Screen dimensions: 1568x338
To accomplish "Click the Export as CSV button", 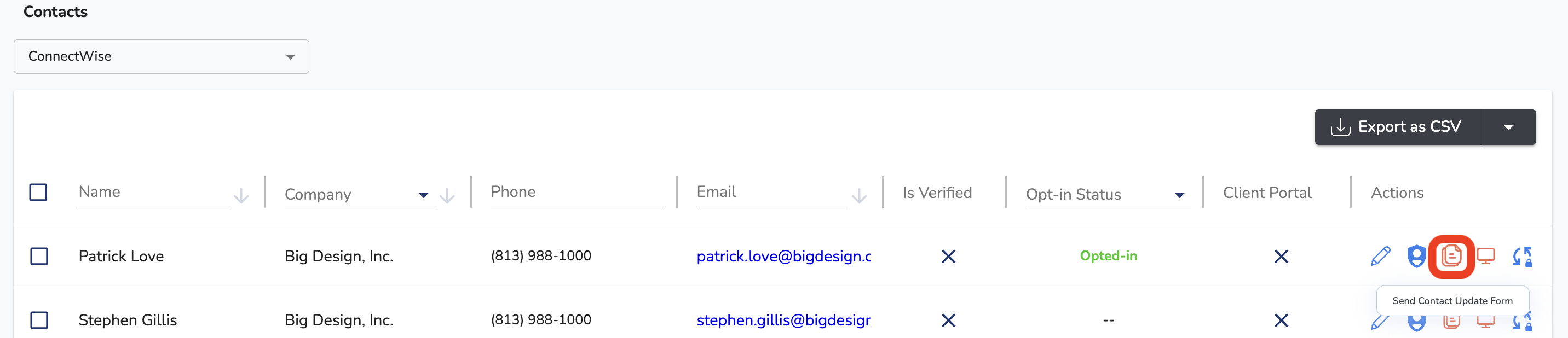I will click(x=1398, y=127).
